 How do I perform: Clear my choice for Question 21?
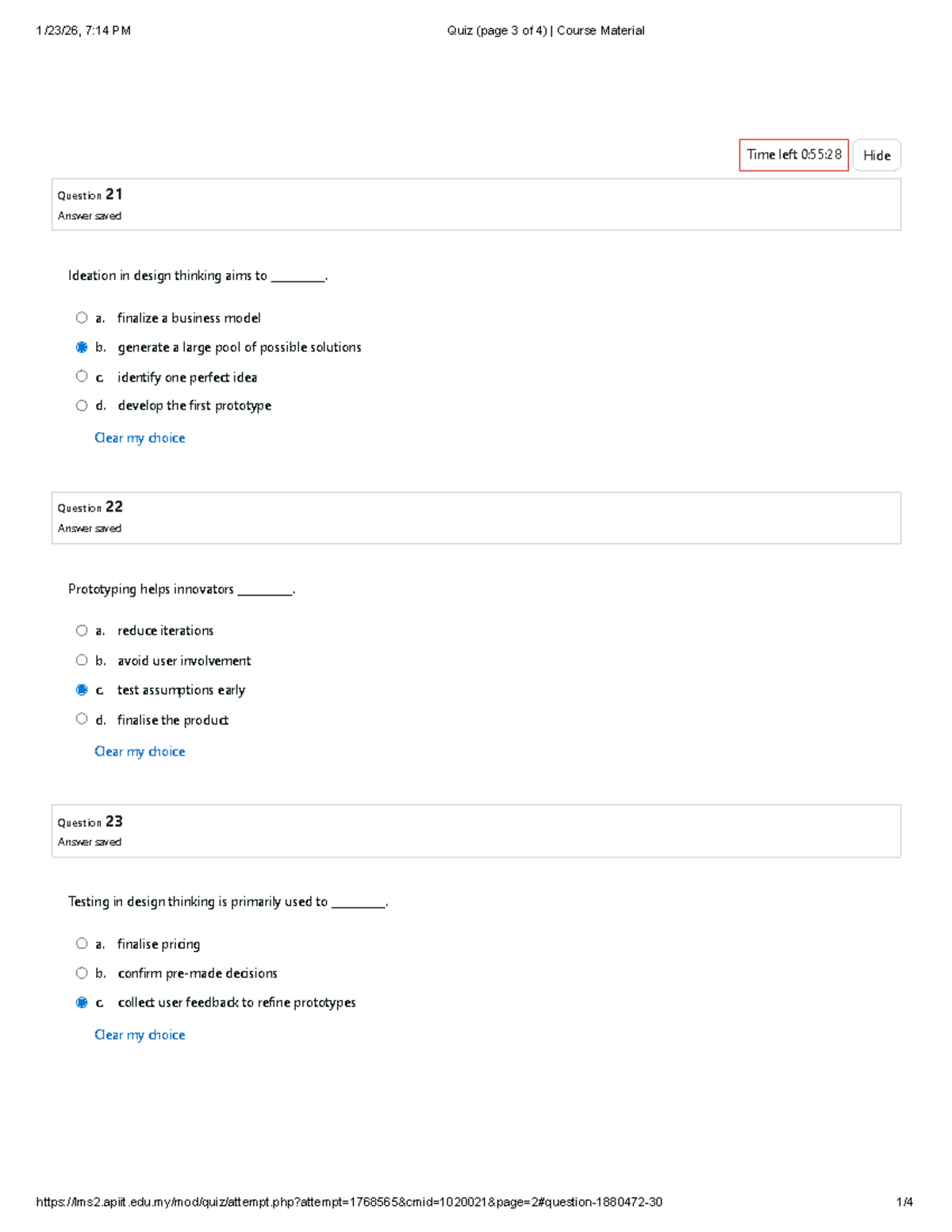tap(140, 438)
